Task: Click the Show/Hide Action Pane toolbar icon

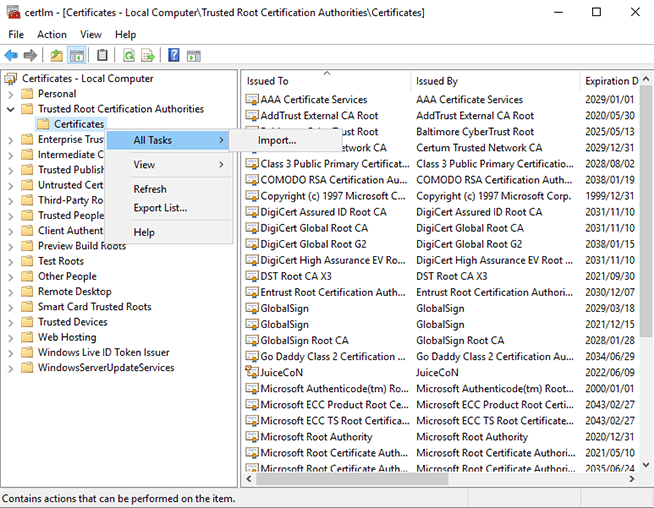Action: point(194,55)
